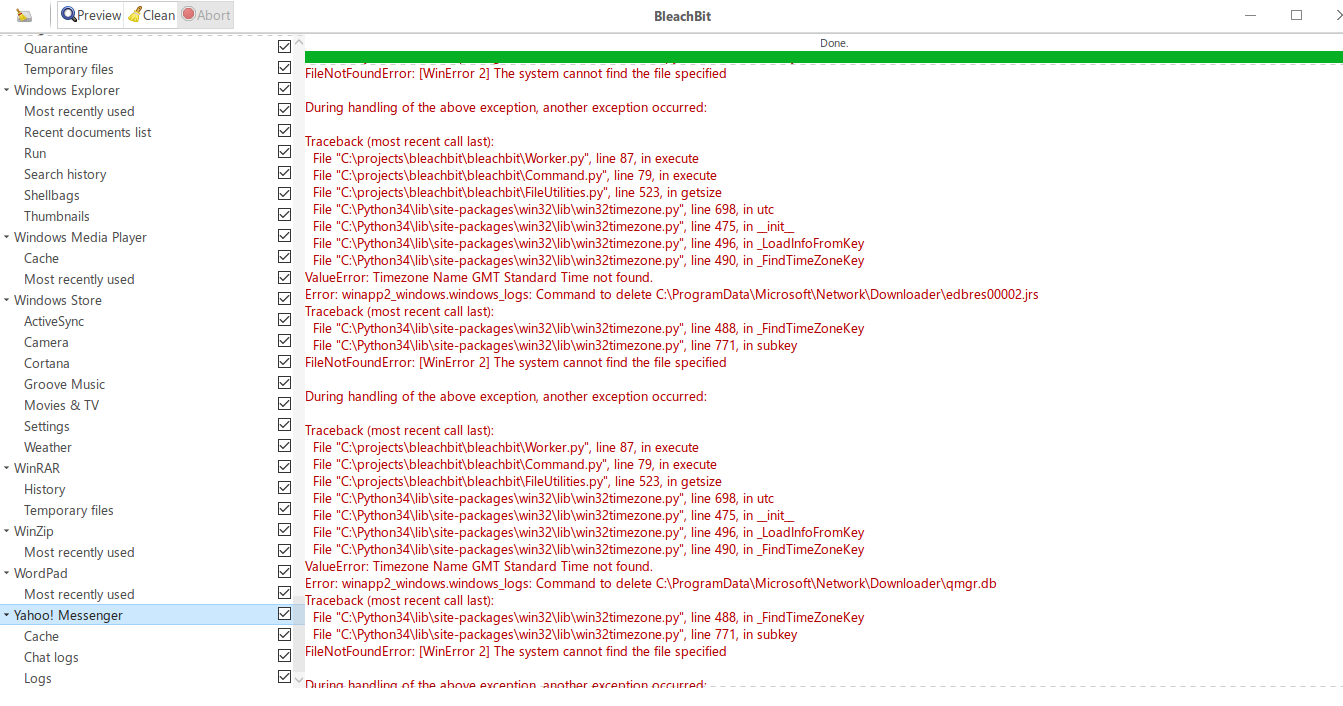Viewport: 1343px width, 706px height.
Task: Uncheck the WinRAR History option
Action: click(284, 486)
